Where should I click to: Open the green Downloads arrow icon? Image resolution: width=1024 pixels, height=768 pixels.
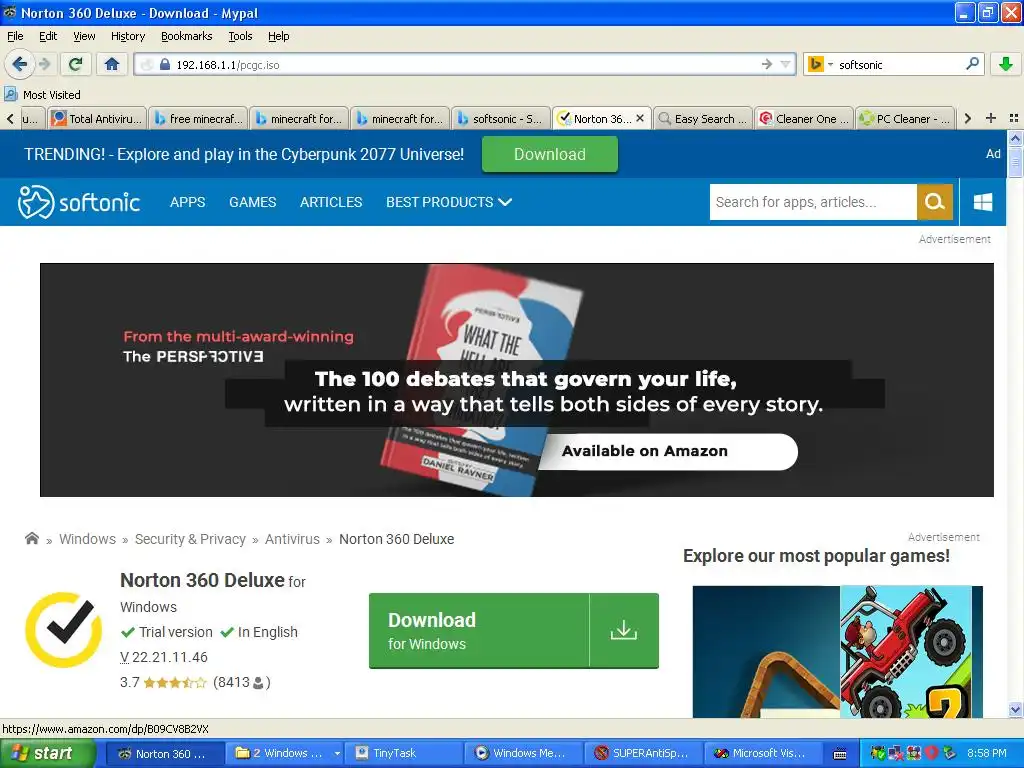tap(1006, 64)
